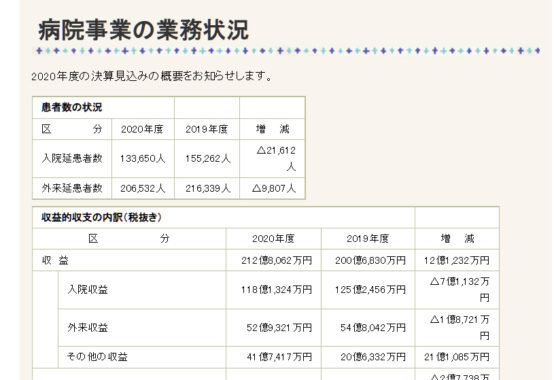Image resolution: width=554 pixels, height=380 pixels.
Task: Click the その他の収益 row label
Action: 97,357
